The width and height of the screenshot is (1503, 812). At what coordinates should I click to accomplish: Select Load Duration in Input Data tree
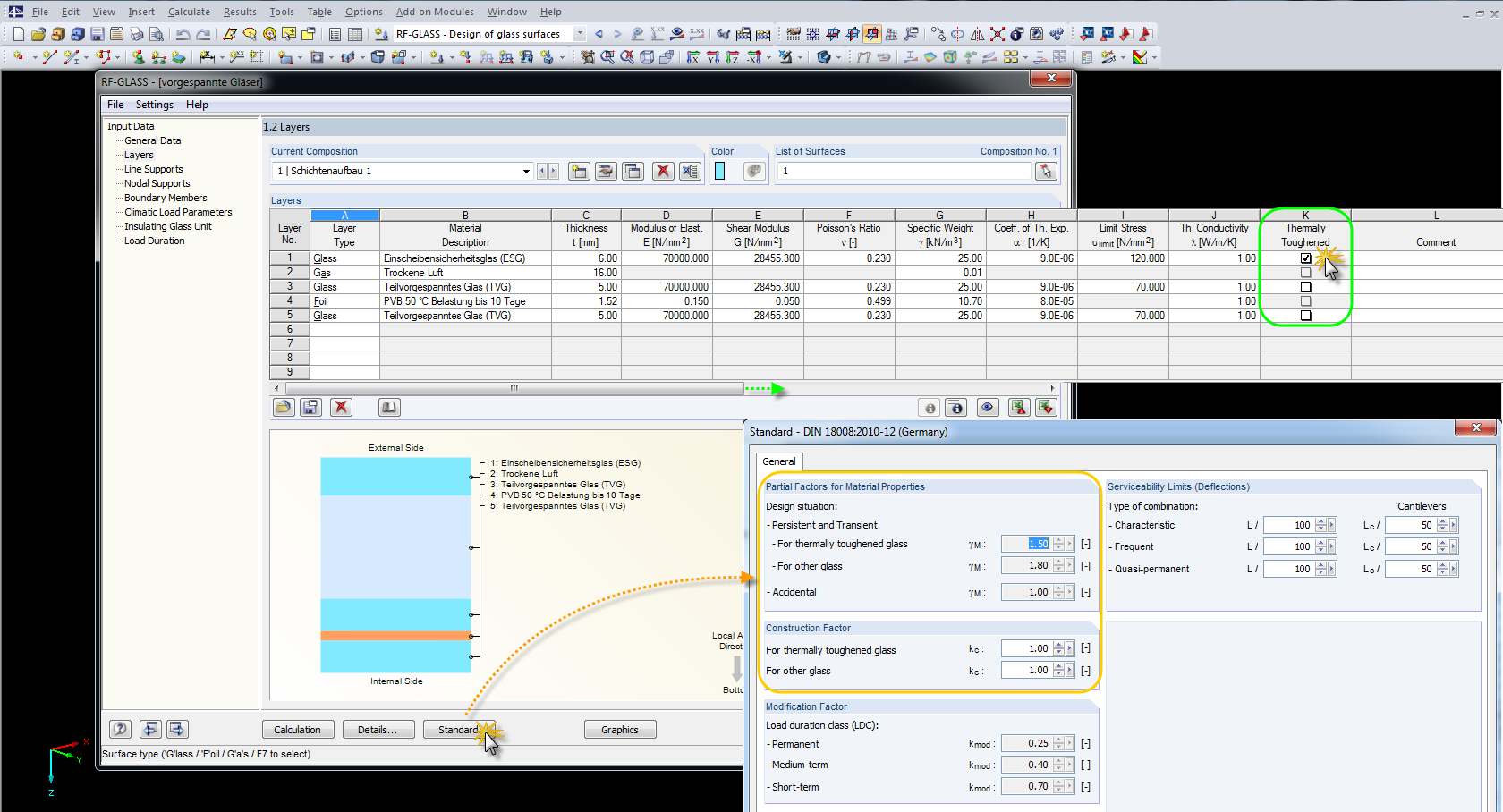pos(155,241)
